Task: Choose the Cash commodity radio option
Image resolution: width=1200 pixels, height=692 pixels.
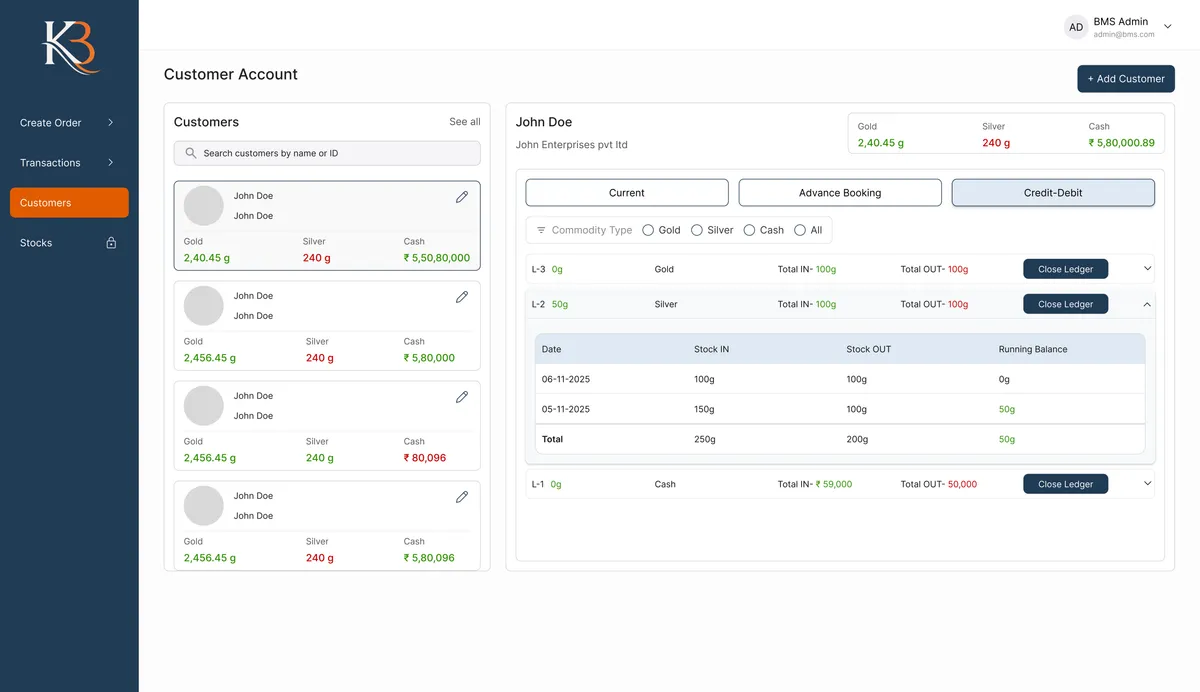Action: [x=750, y=230]
